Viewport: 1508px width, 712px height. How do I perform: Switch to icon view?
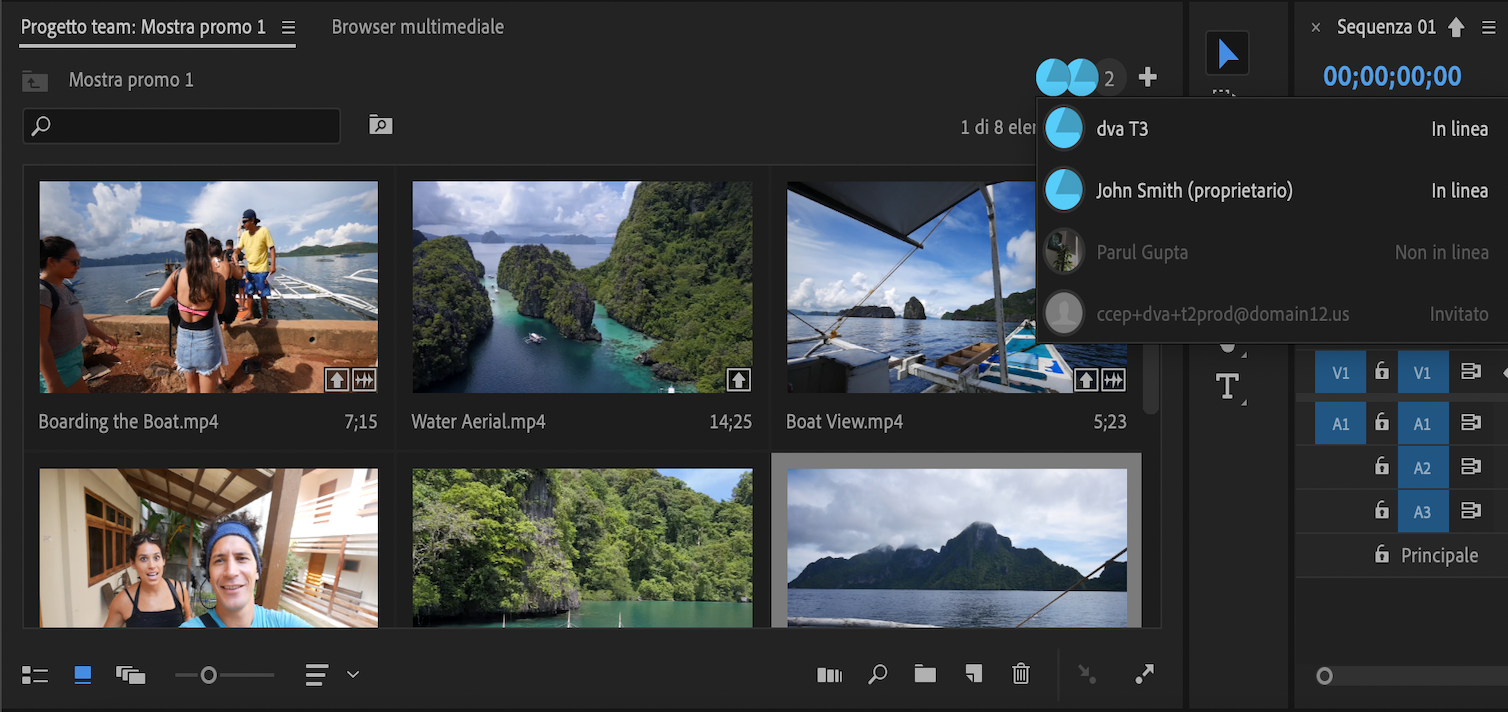(x=83, y=675)
